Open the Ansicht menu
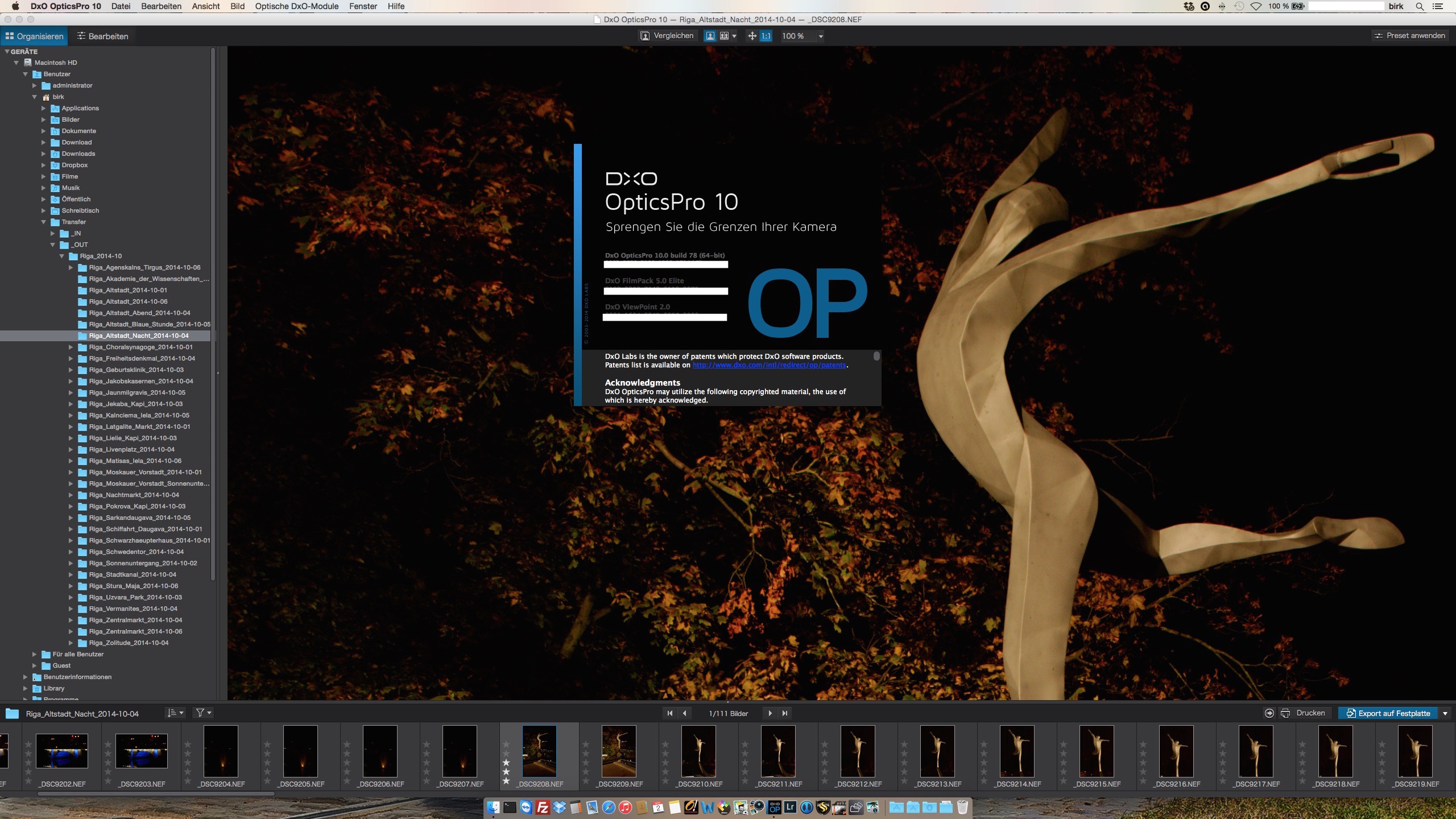The image size is (1456, 819). click(206, 6)
